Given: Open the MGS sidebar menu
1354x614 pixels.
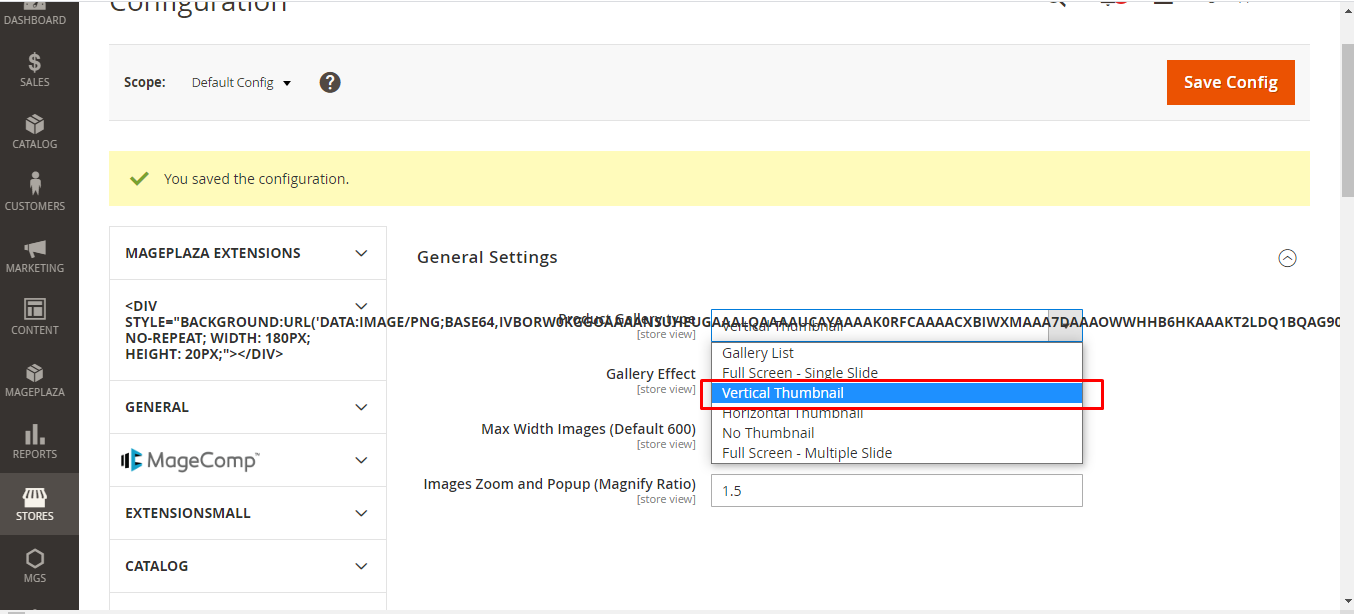Looking at the screenshot, I should 35,566.
